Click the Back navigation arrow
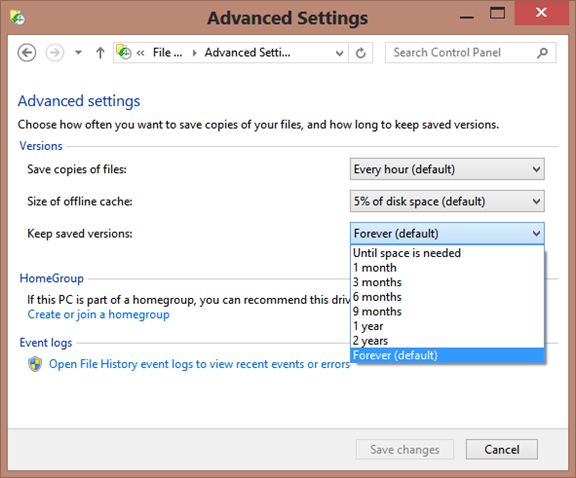576x478 pixels. pos(27,53)
